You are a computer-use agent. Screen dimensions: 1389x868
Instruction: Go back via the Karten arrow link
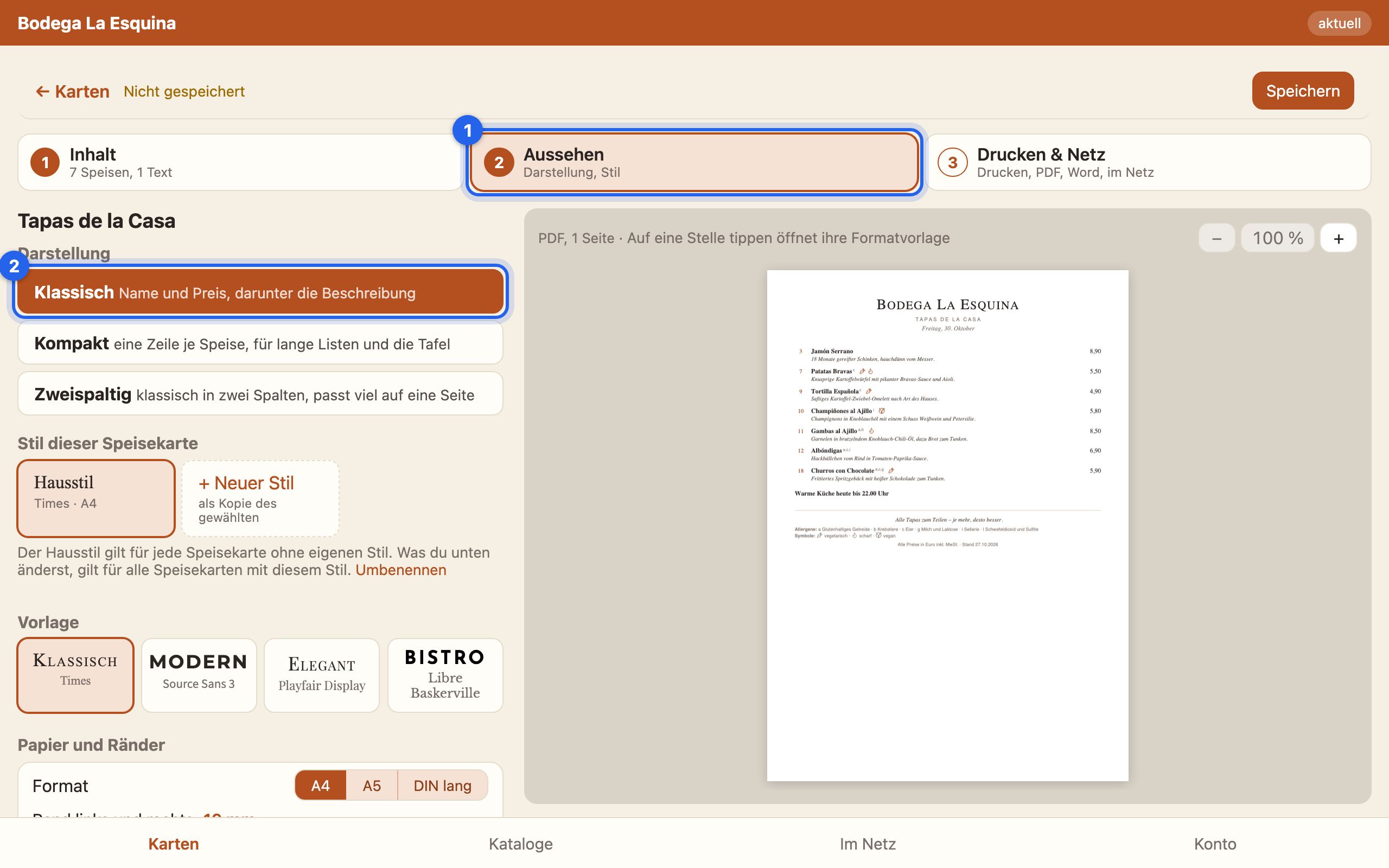click(x=72, y=91)
